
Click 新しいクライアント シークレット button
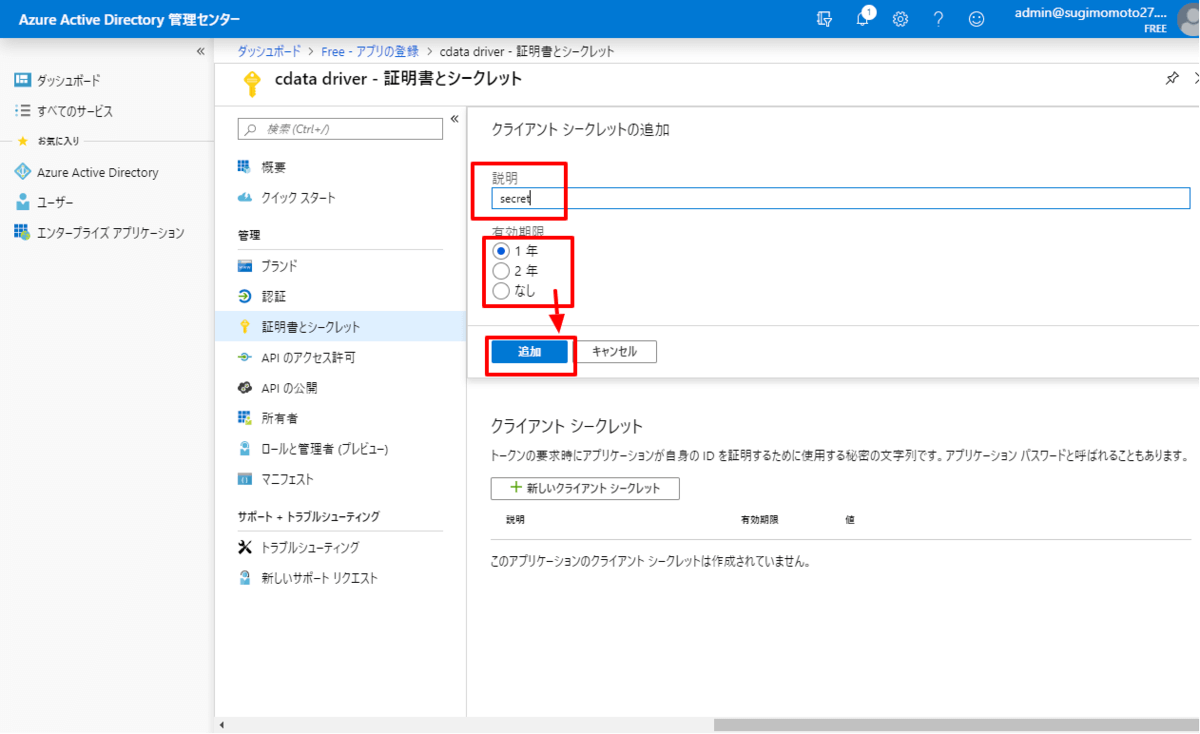pos(585,488)
